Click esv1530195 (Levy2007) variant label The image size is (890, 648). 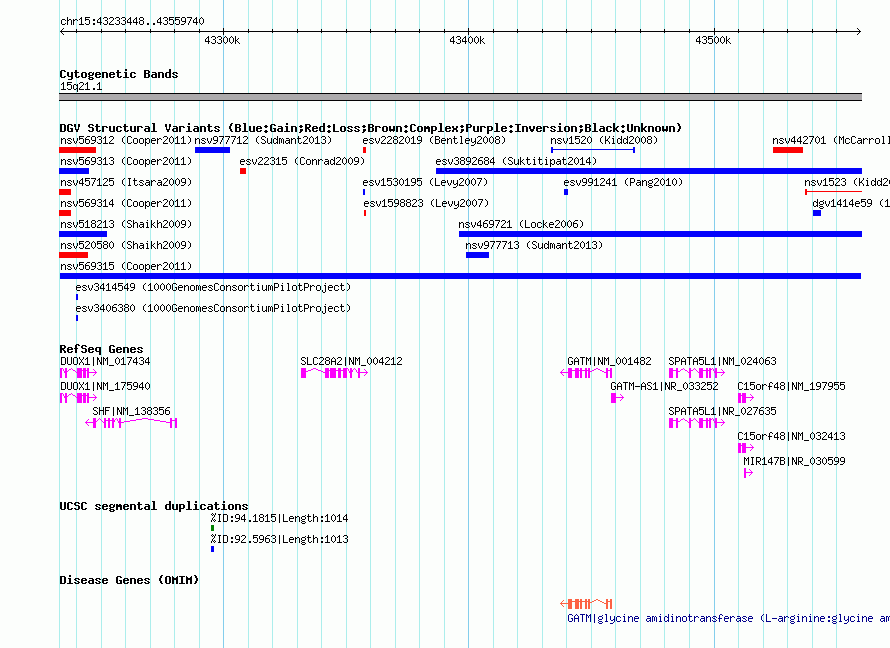425,182
